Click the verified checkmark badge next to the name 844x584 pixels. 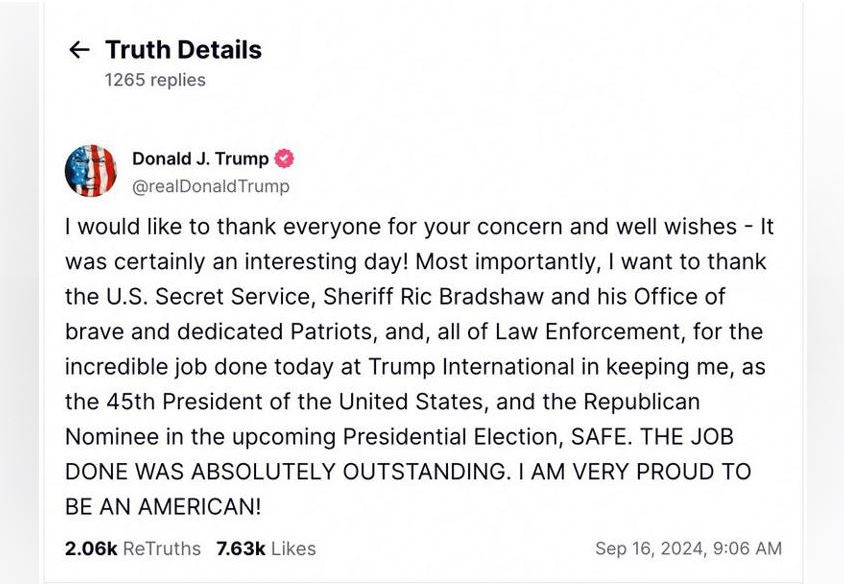(284, 158)
